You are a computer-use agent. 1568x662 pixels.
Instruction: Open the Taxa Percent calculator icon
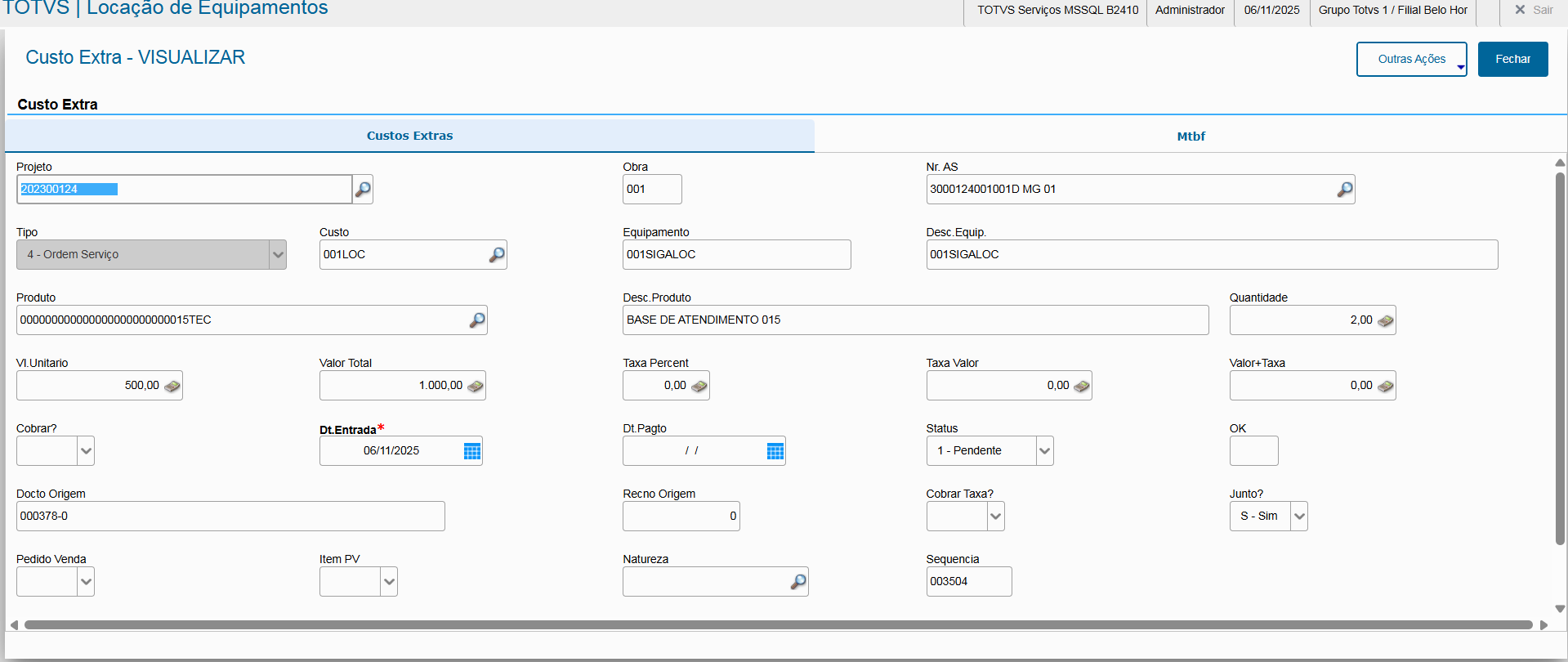coord(699,386)
